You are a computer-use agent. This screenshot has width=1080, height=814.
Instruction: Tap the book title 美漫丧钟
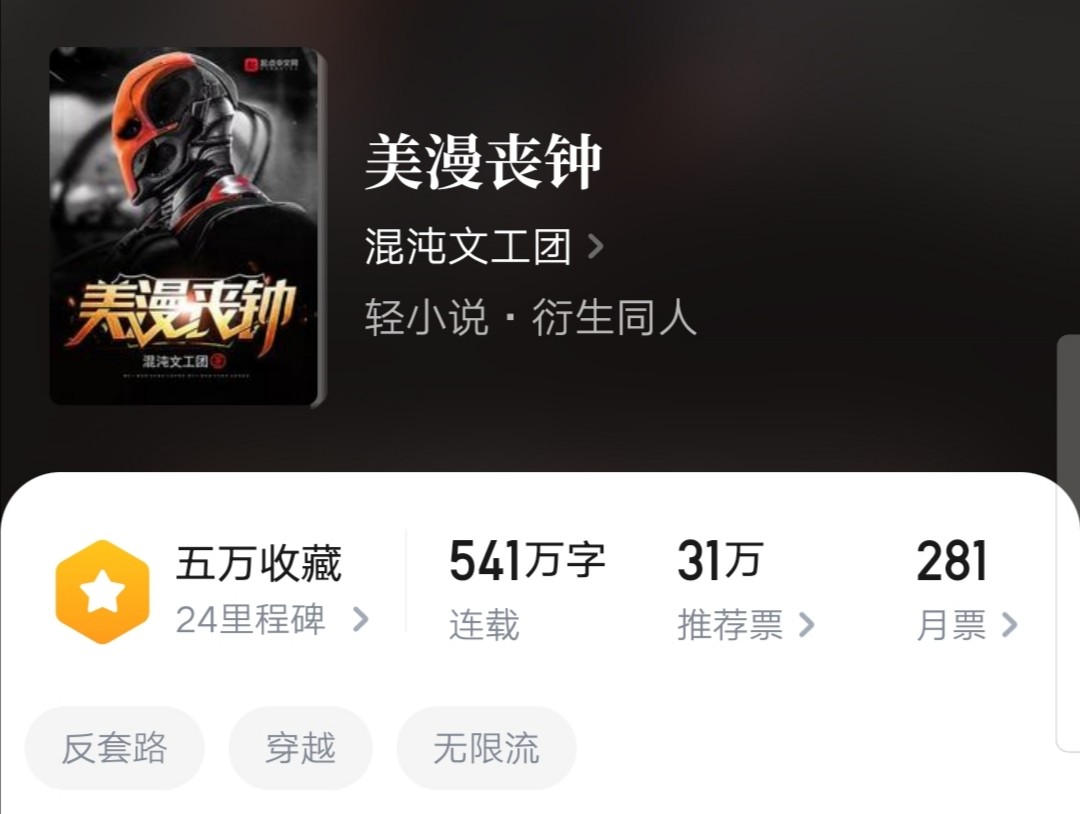tap(484, 162)
